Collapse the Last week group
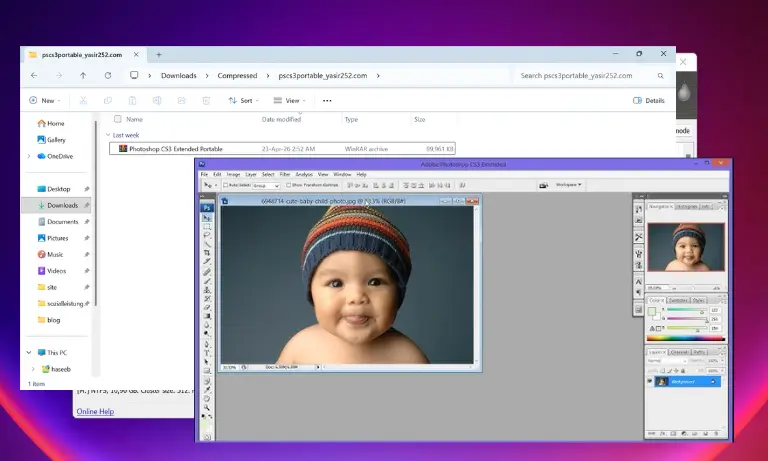Screen dimensions: 768x461 (108, 135)
